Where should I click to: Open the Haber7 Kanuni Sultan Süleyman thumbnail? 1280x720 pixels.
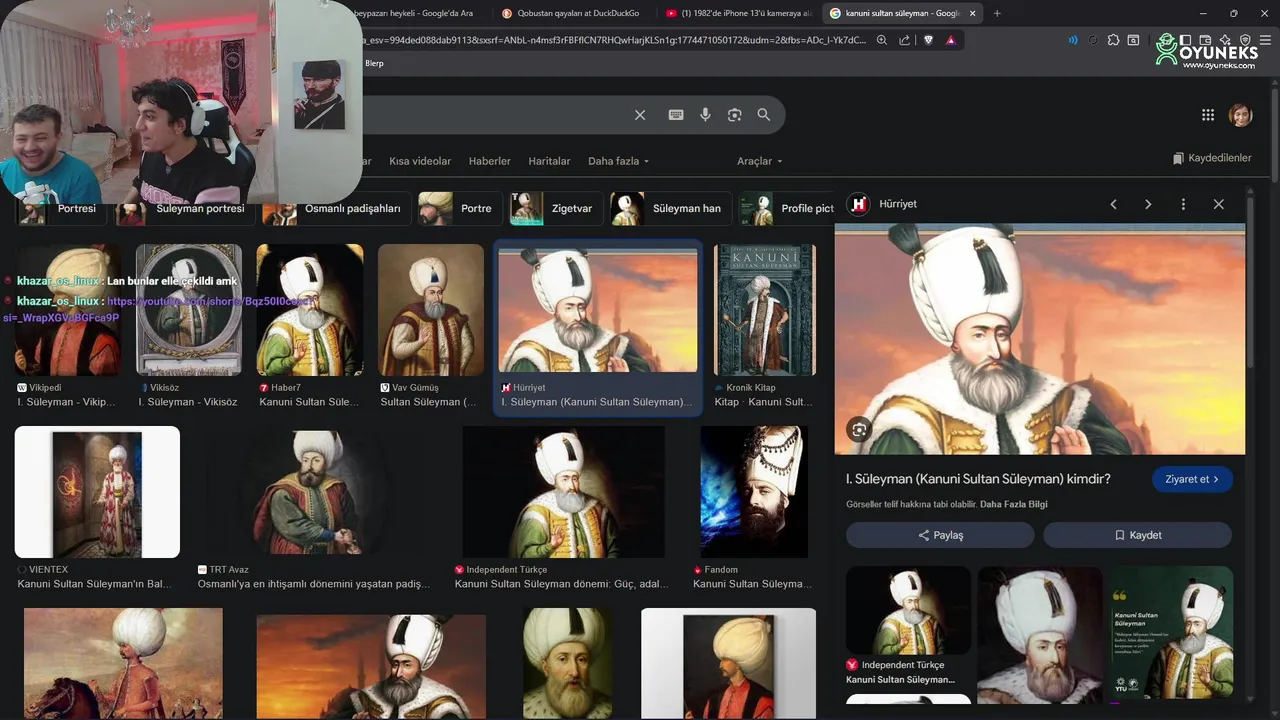click(x=310, y=310)
